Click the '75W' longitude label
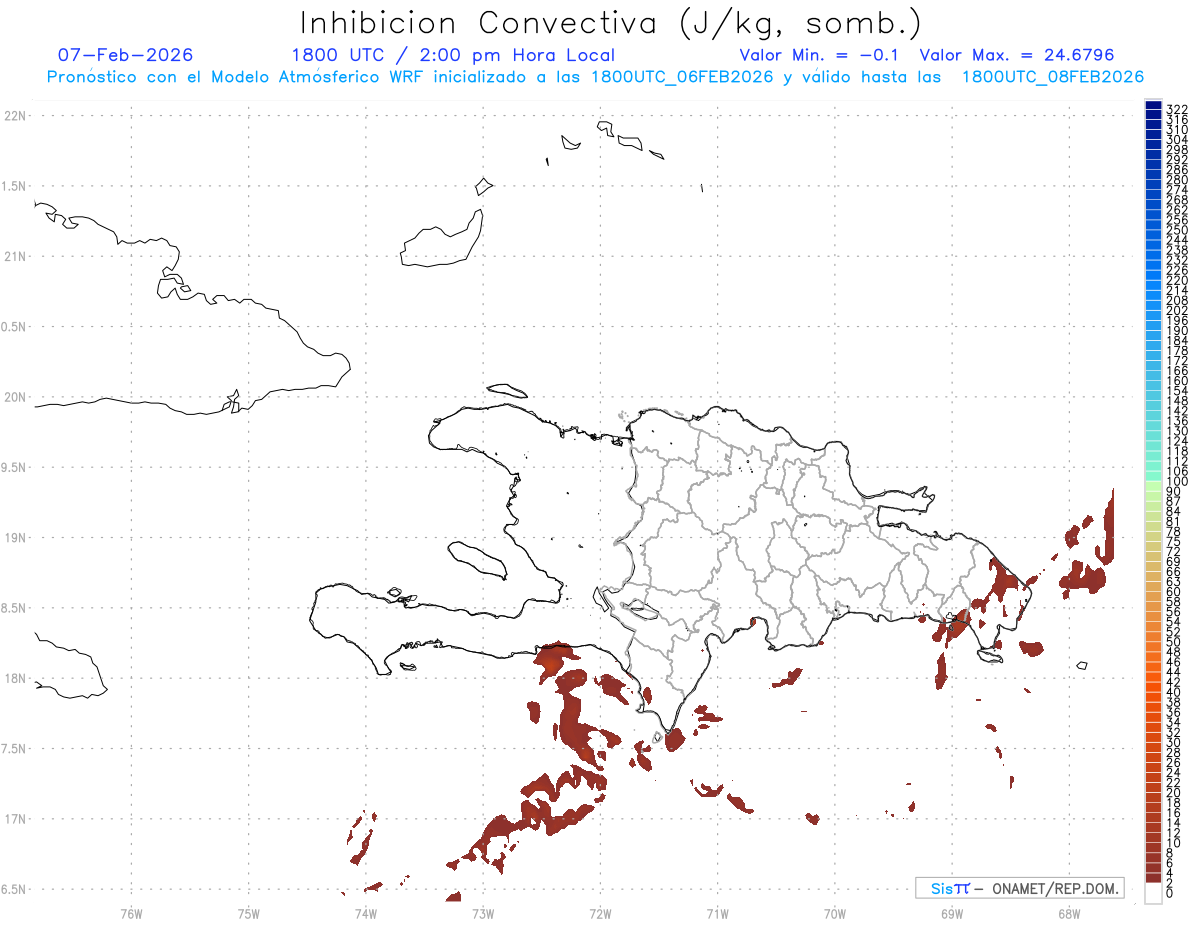 (248, 912)
